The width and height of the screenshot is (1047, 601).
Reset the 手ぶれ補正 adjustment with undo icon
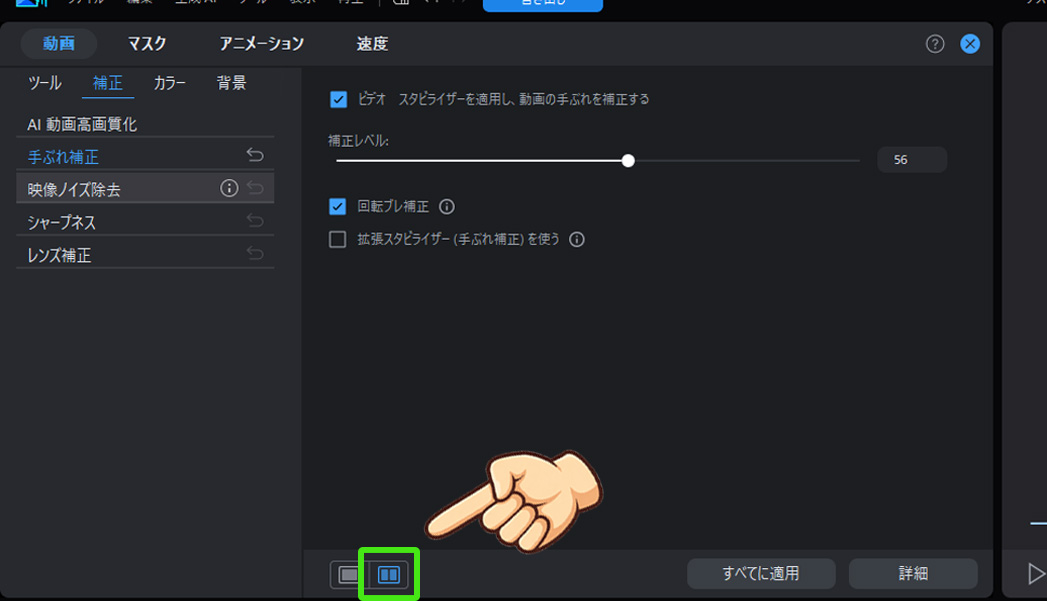tap(256, 153)
